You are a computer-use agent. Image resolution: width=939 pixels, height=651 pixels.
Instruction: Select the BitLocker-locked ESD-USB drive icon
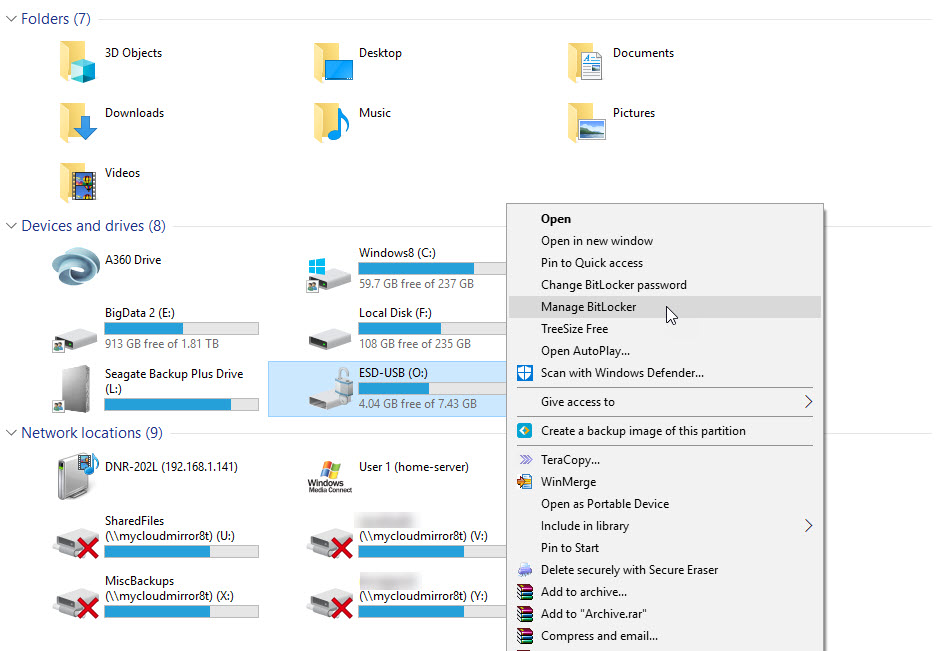pos(332,388)
